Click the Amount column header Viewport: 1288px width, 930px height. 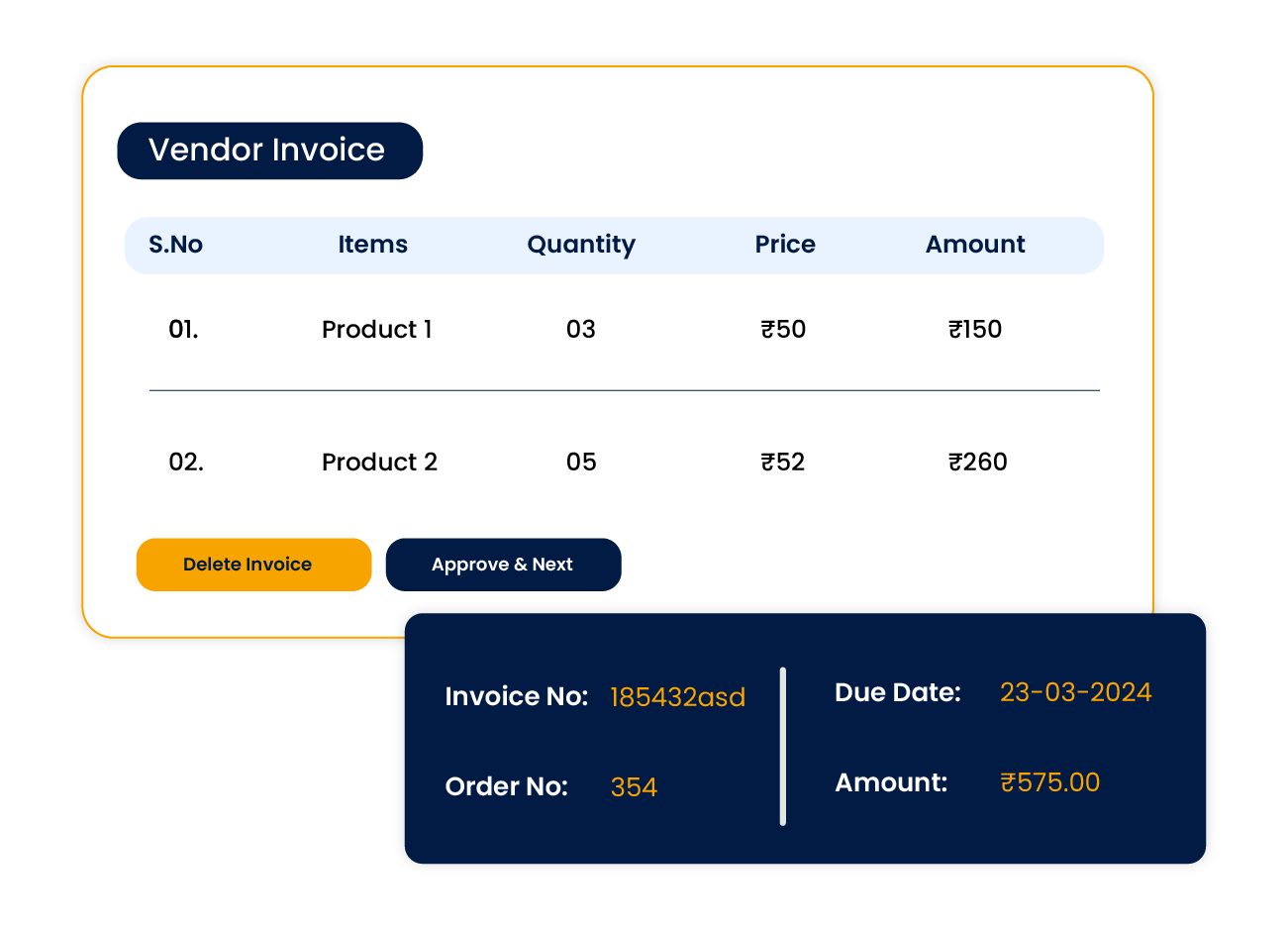coord(975,245)
